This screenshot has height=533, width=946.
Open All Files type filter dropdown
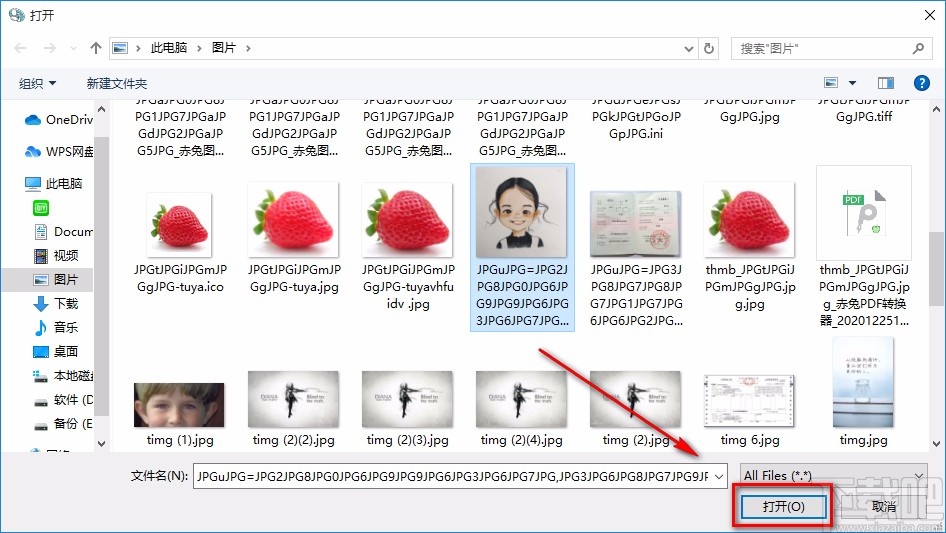[834, 476]
